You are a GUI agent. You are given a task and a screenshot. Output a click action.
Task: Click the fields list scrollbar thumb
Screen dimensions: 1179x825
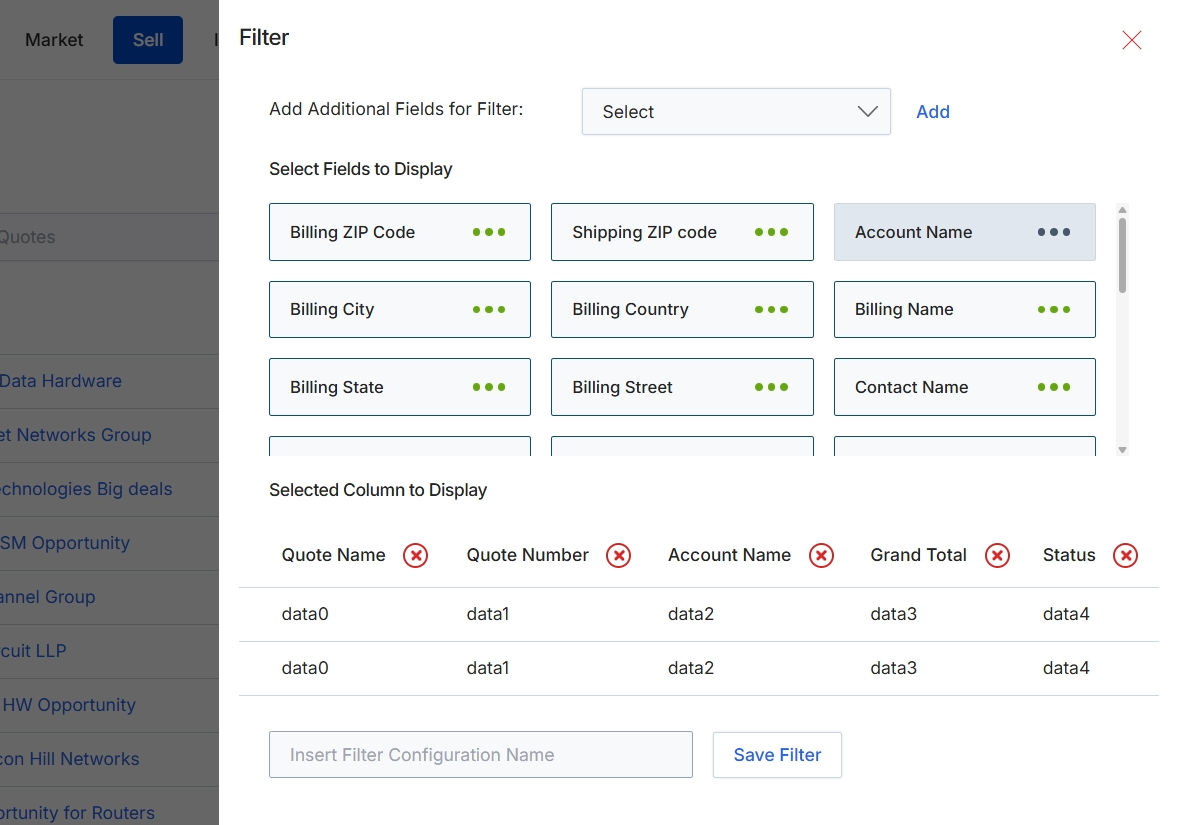(1122, 255)
